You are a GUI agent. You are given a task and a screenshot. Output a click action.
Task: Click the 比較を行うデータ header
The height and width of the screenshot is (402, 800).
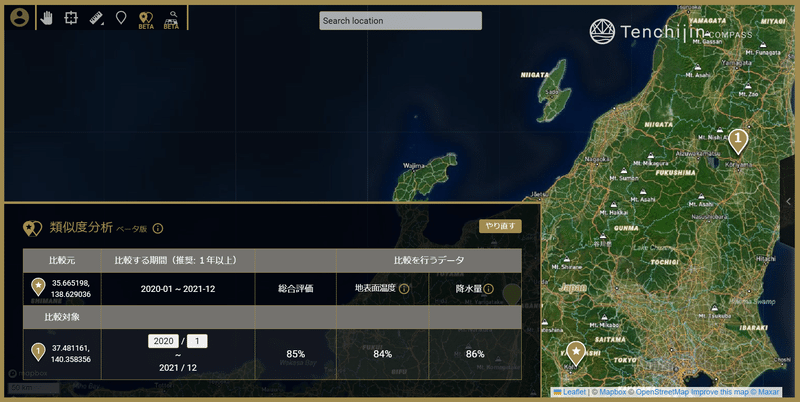pos(429,260)
